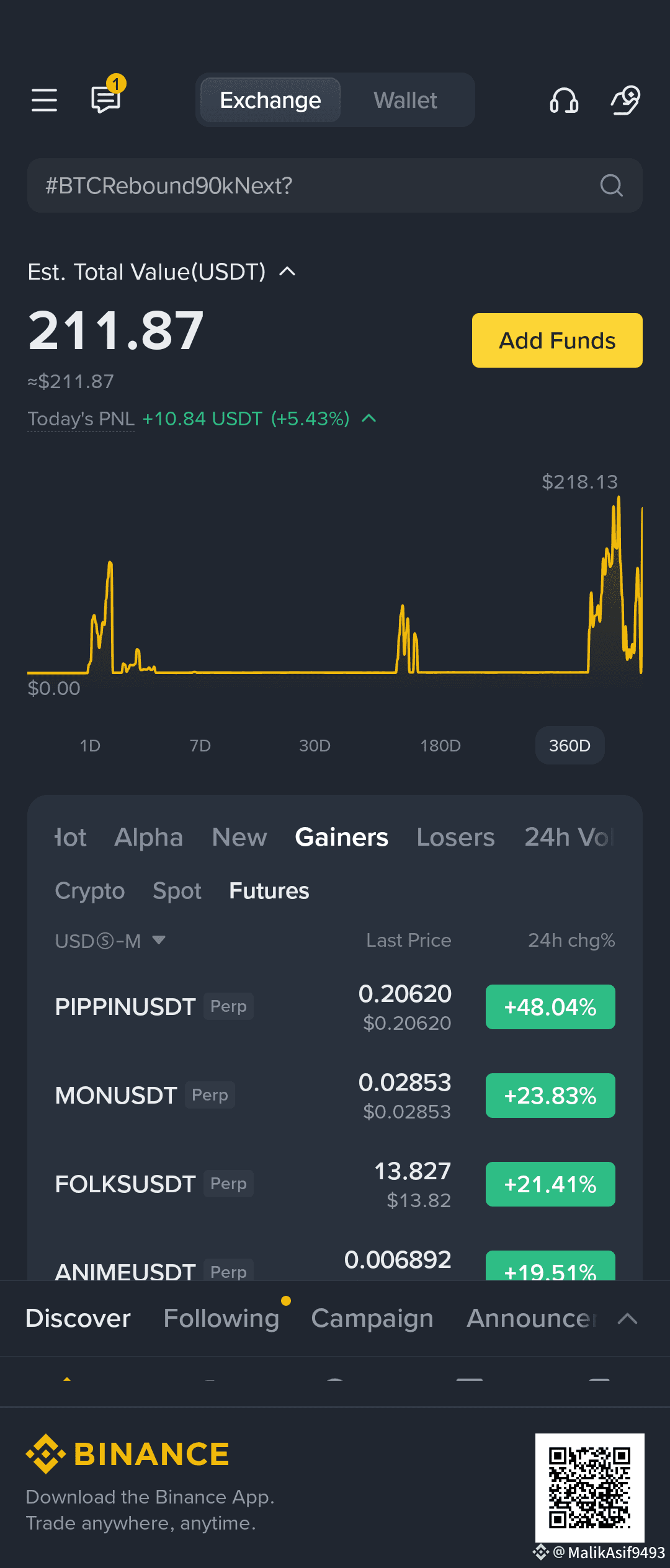The image size is (670, 1568).
Task: Tap the QR code image
Action: click(589, 1487)
